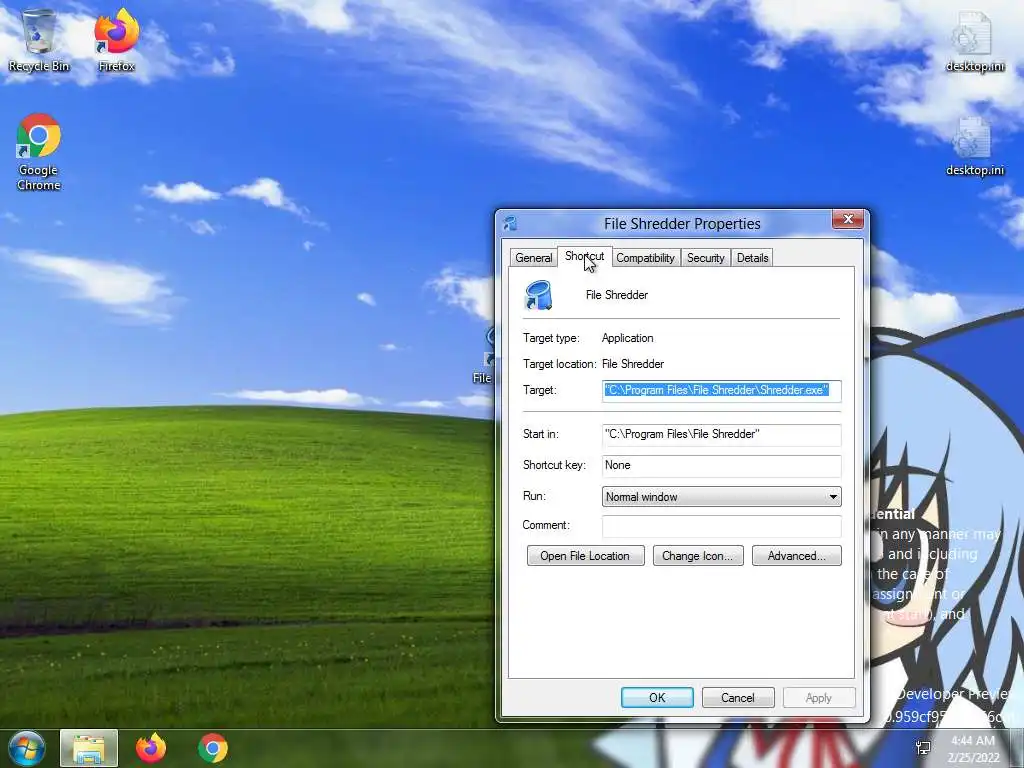Focus the Shortcut key field
This screenshot has height=768, width=1024.
tap(721, 466)
